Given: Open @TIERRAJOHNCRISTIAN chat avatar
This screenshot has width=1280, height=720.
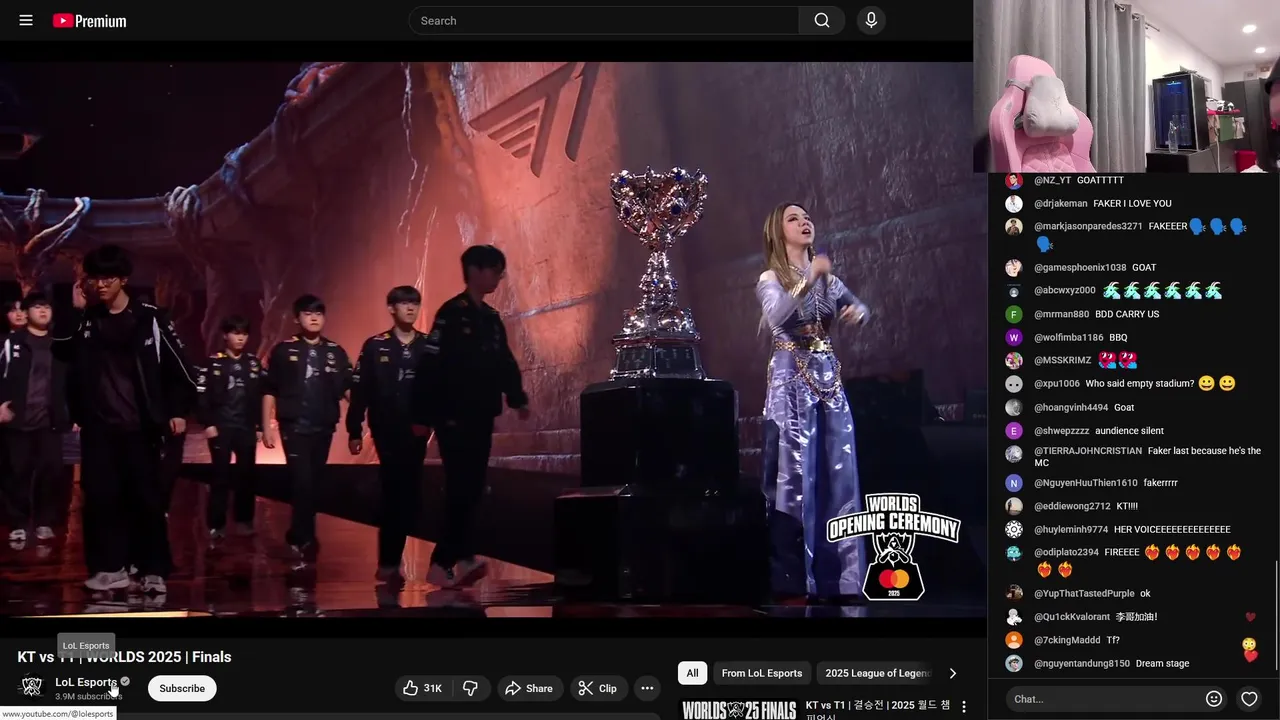Looking at the screenshot, I should tap(1014, 454).
